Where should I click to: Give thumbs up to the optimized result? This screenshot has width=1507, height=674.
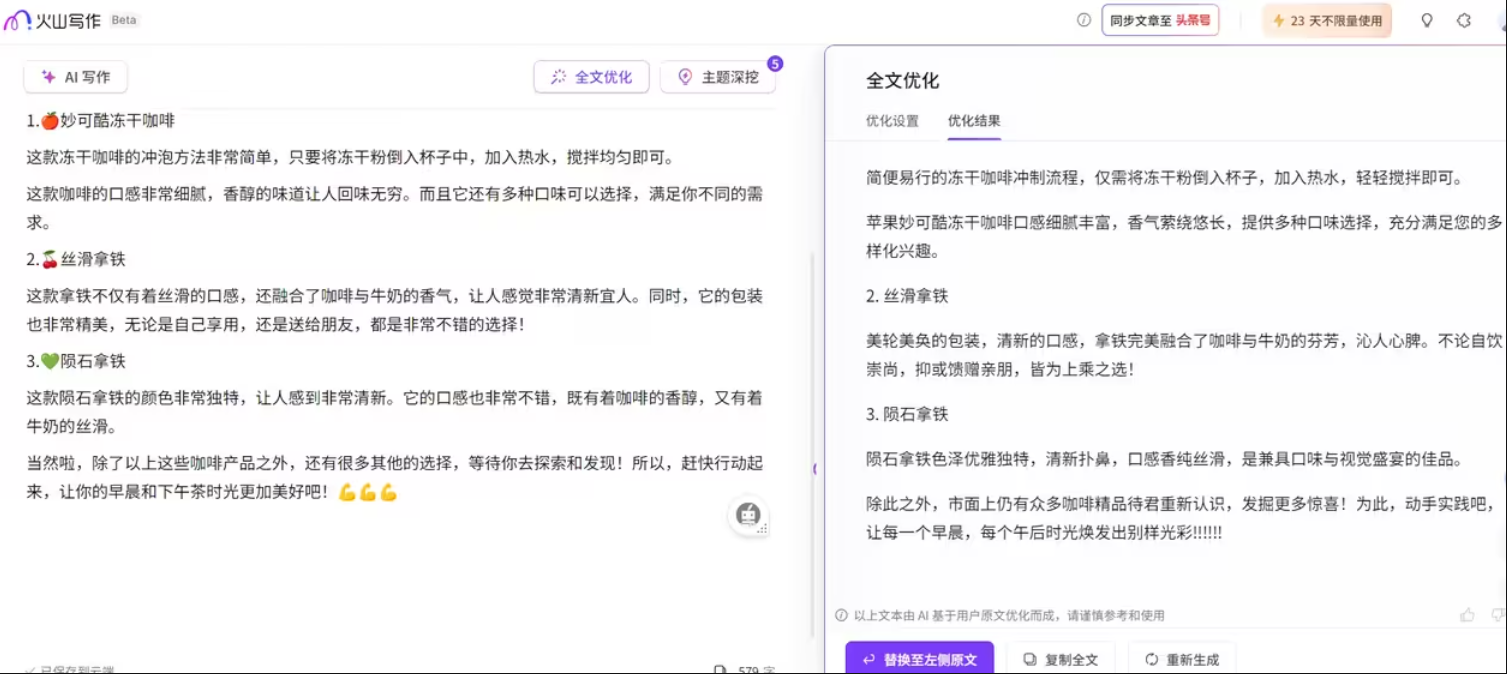1467,615
